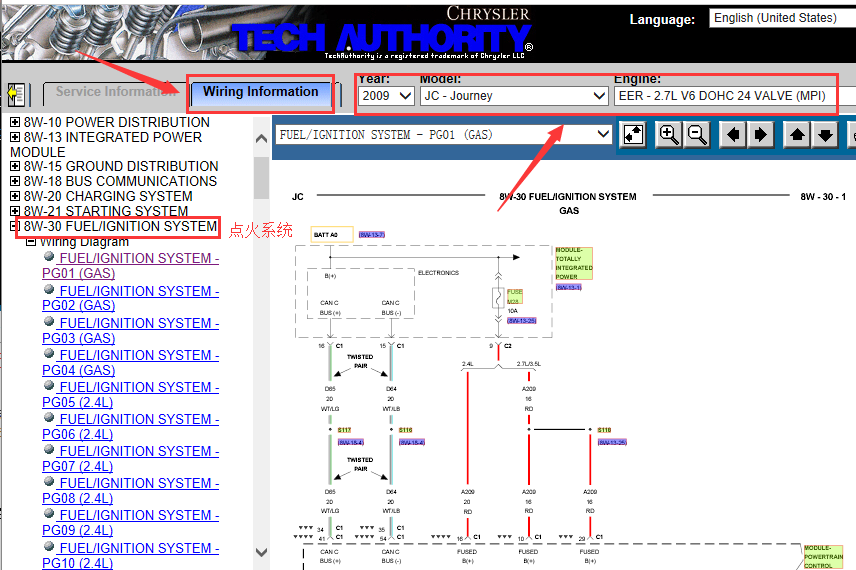Click the FUSE M23 component label
Screen dimensions: 856x570
(x=515, y=296)
